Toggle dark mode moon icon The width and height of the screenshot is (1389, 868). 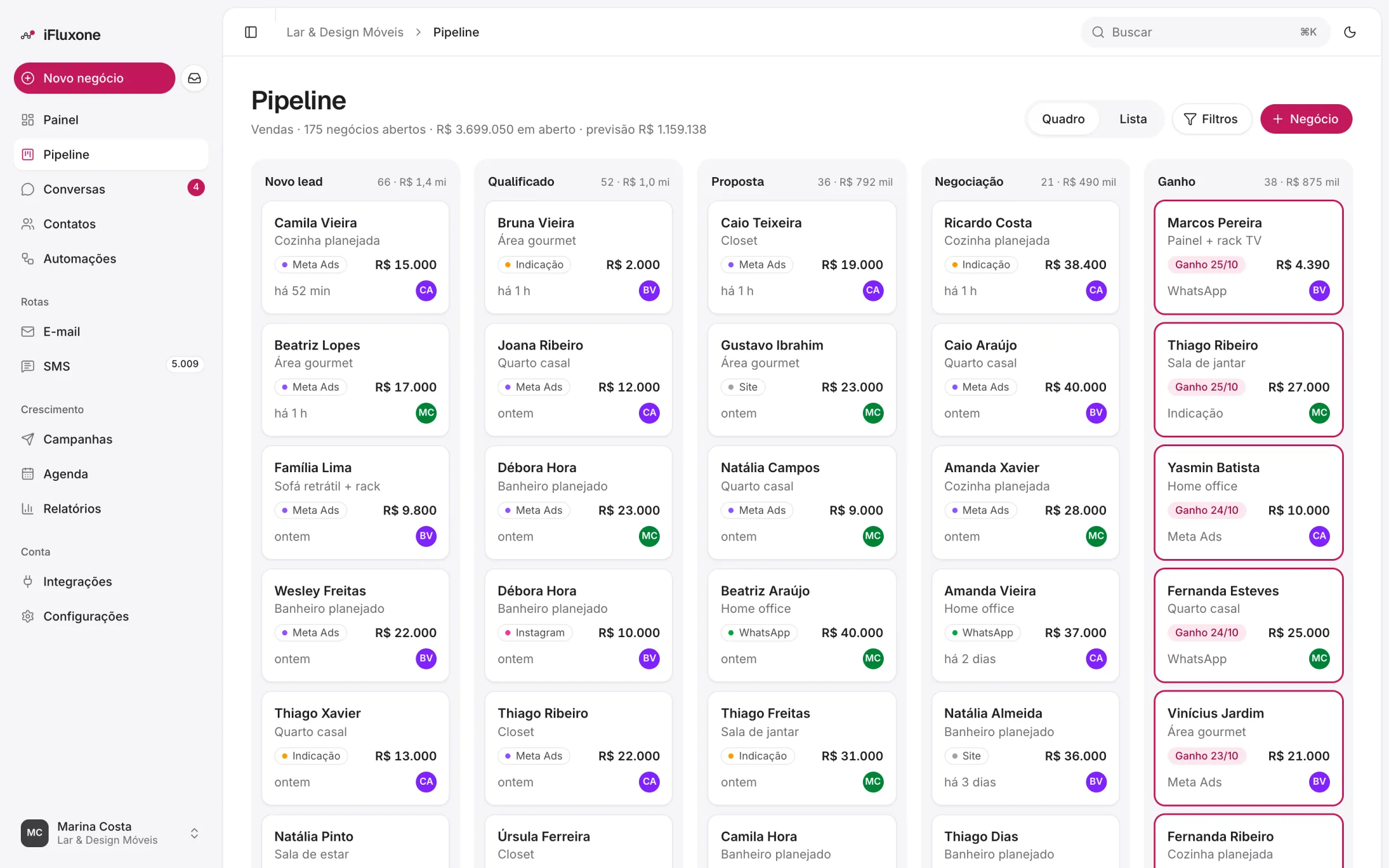coord(1350,32)
